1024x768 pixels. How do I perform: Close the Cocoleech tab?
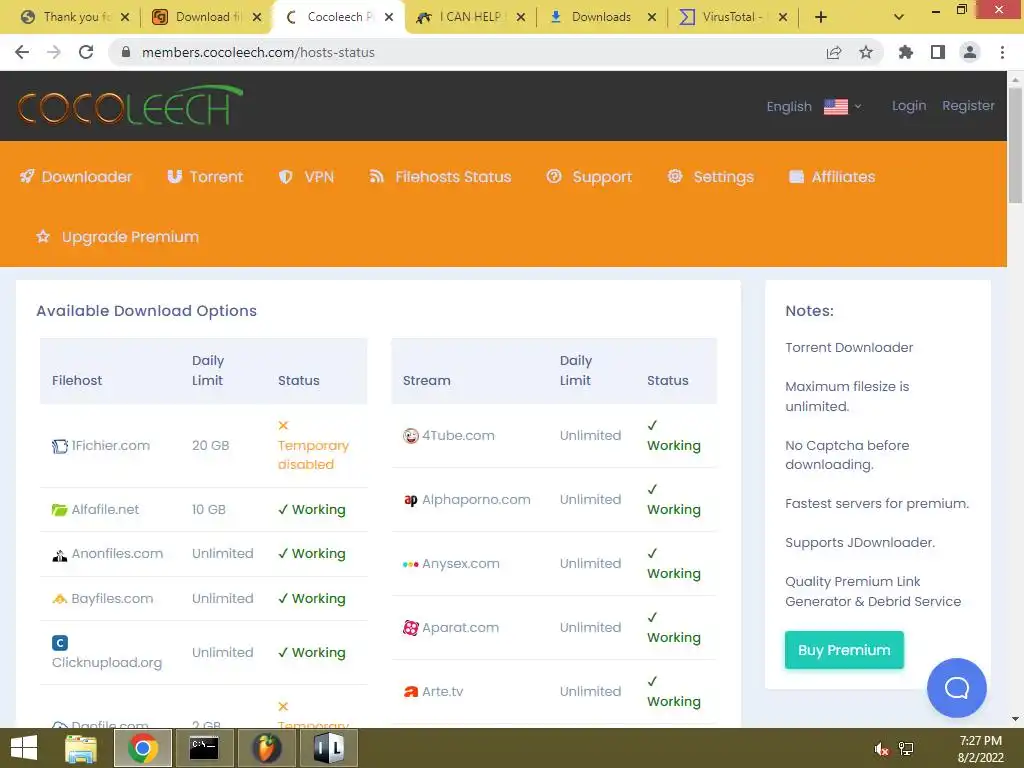tap(389, 17)
